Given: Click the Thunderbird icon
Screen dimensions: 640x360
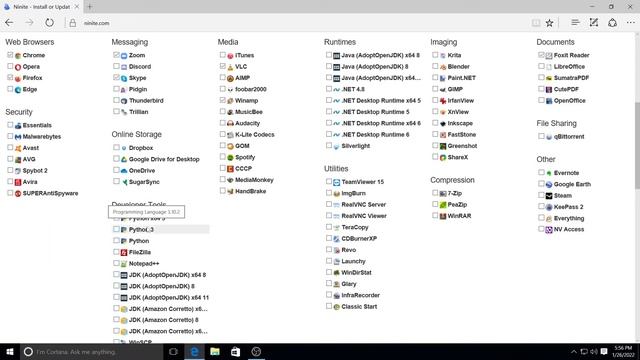Looking at the screenshot, I should click(x=124, y=101).
